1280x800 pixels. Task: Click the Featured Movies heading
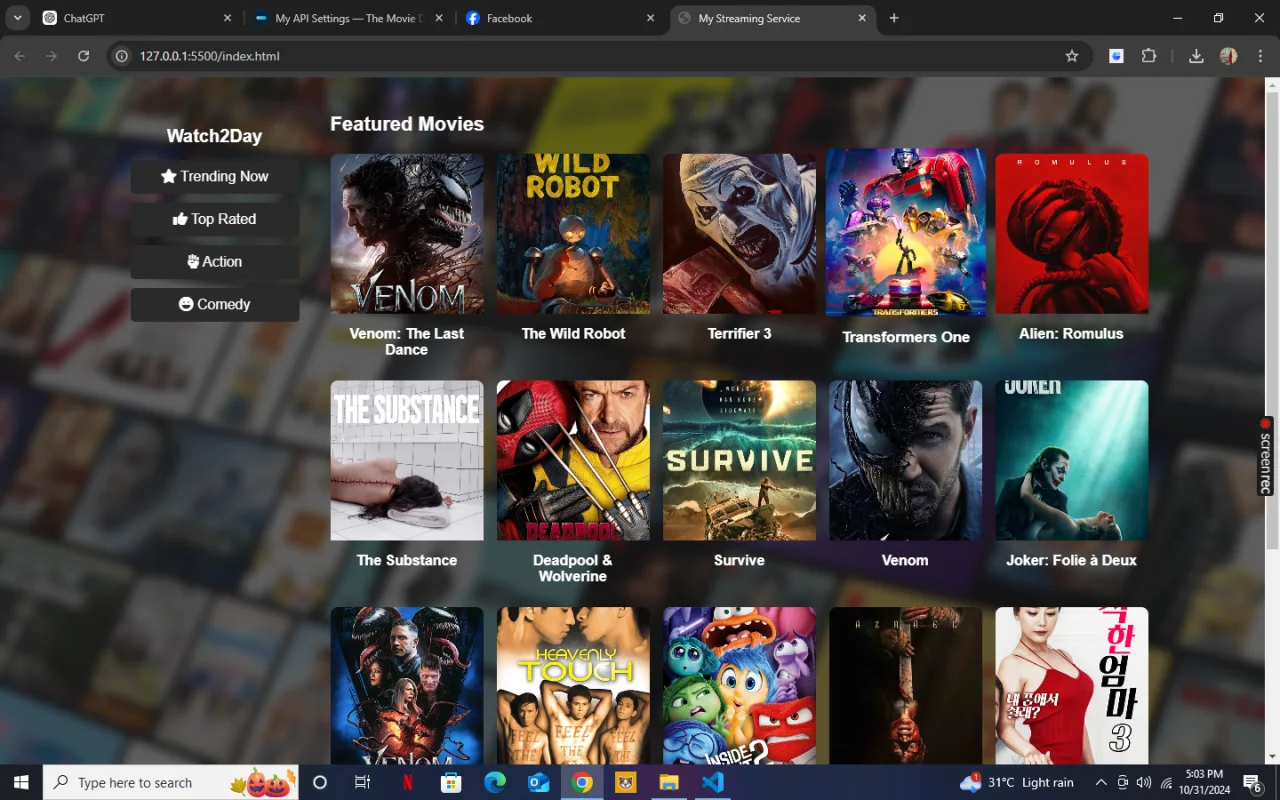407,124
